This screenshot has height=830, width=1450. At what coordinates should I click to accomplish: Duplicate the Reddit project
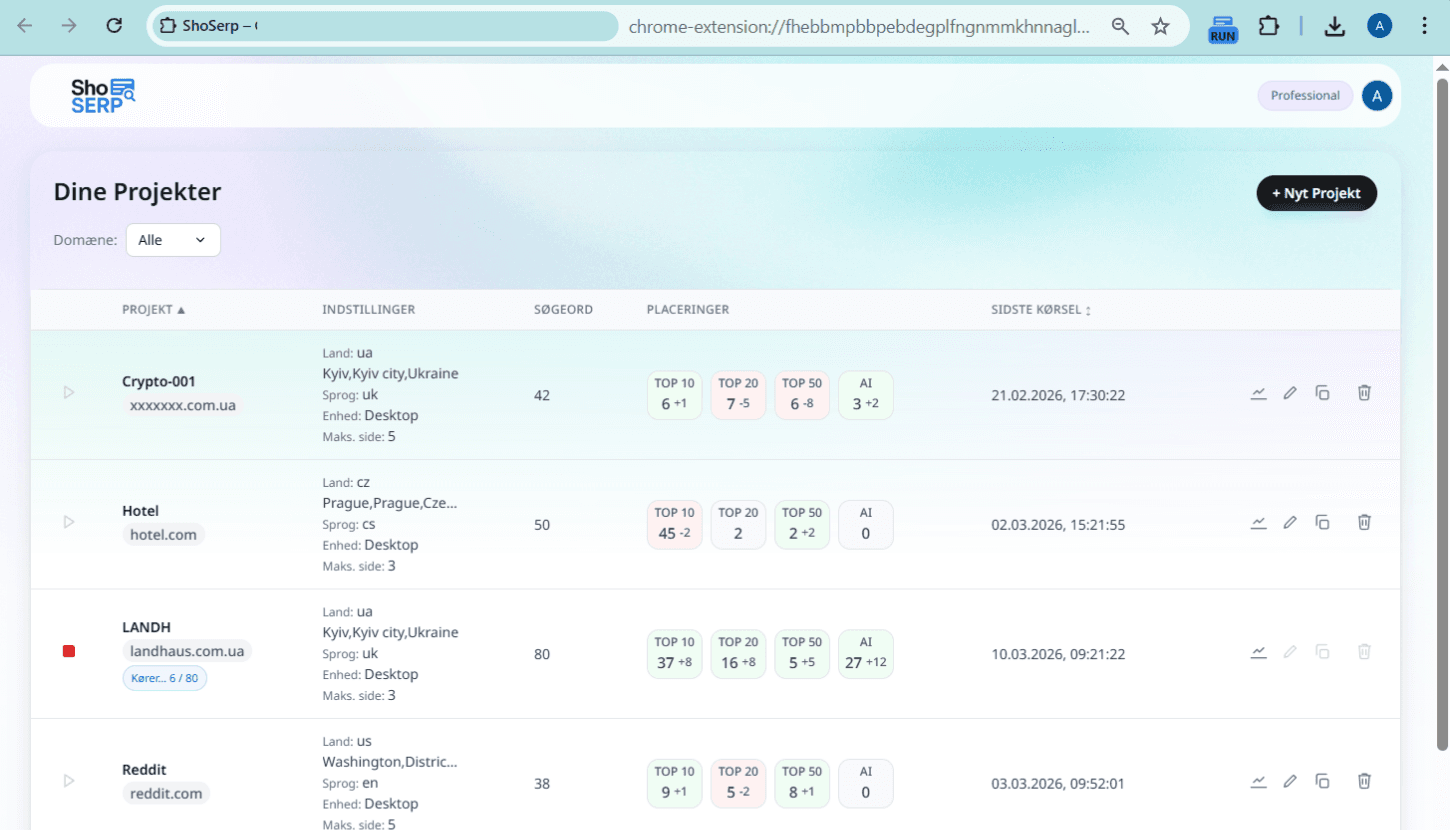pos(1322,782)
